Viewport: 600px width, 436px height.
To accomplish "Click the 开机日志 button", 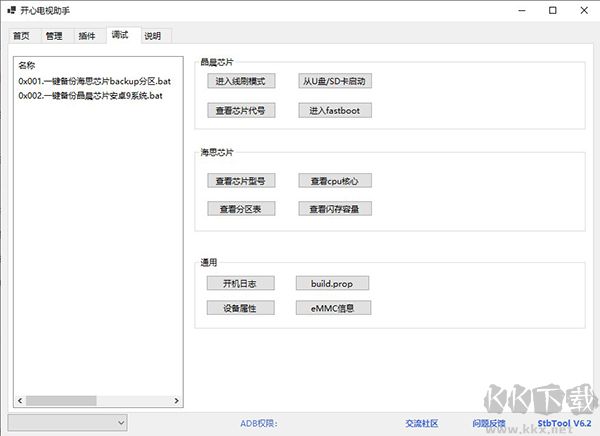I will (240, 283).
